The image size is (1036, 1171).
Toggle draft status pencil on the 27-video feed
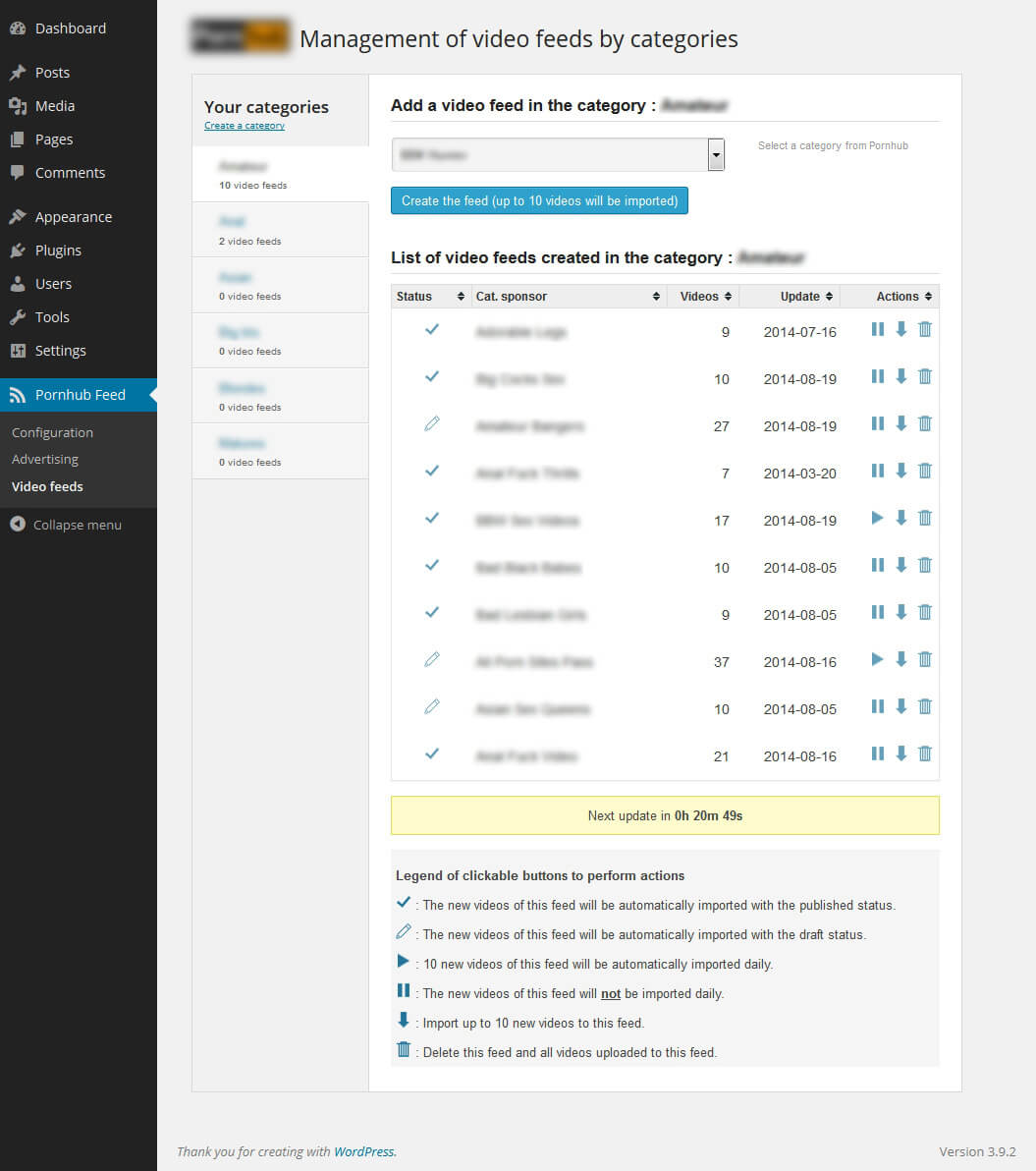pyautogui.click(x=431, y=423)
